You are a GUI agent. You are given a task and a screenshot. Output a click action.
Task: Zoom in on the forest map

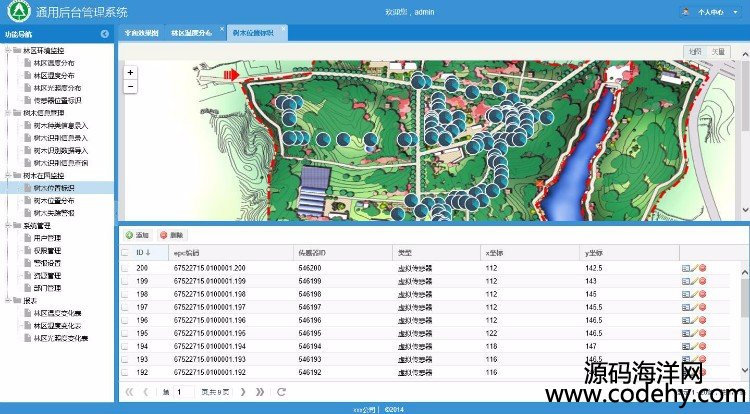click(x=130, y=73)
